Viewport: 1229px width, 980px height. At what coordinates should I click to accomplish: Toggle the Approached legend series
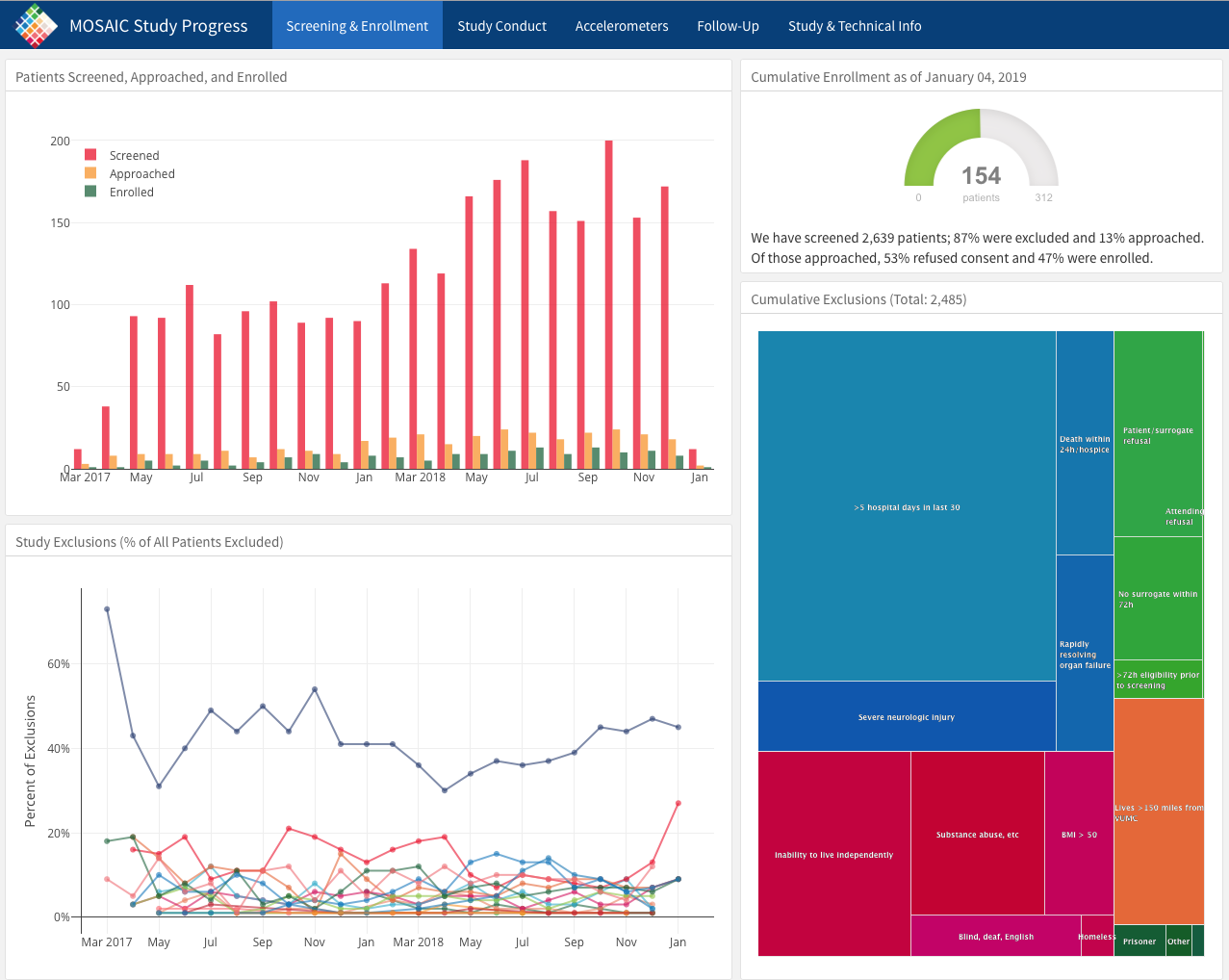(141, 174)
